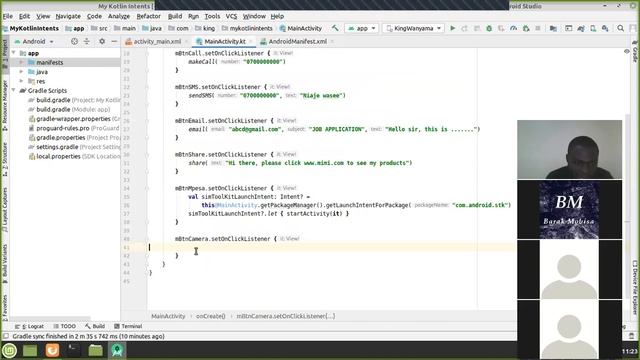The width and height of the screenshot is (640, 360).
Task: Open the Android project view dropdown
Action: (x=34, y=41)
